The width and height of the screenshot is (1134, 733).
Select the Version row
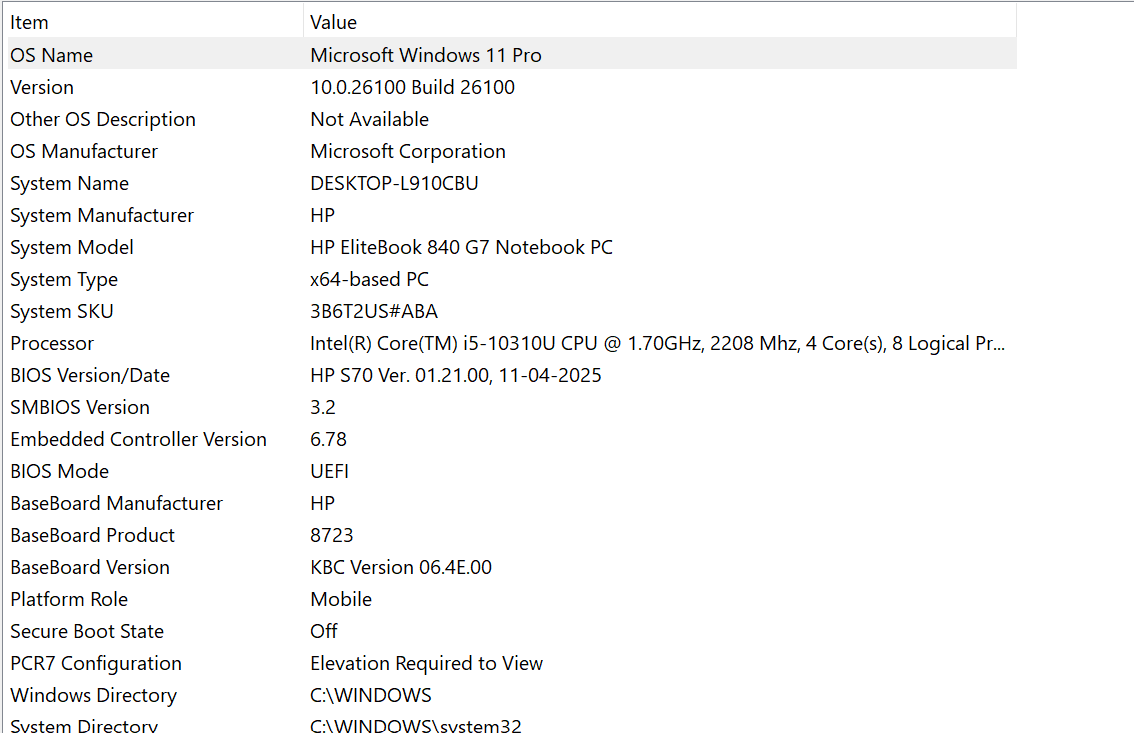(x=512, y=87)
